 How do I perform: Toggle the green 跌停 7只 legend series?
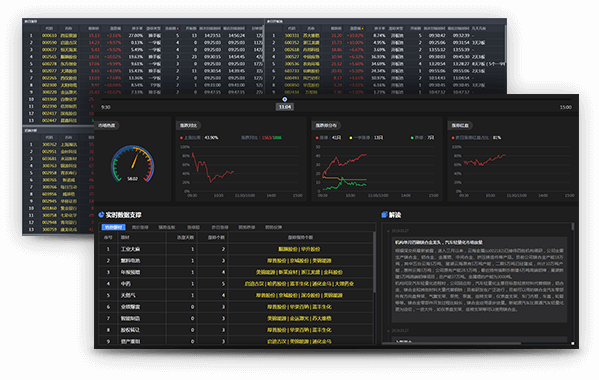422,137
